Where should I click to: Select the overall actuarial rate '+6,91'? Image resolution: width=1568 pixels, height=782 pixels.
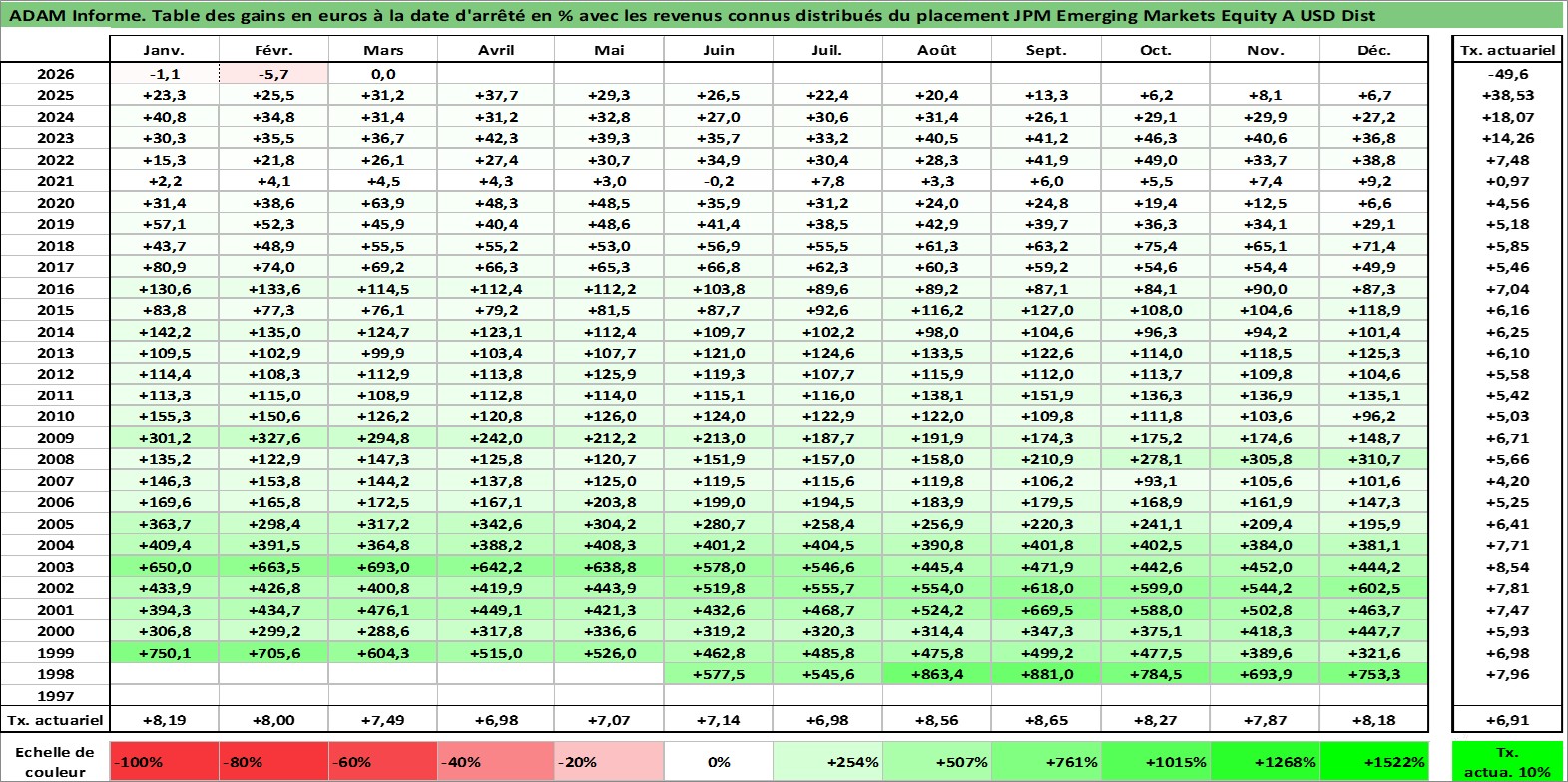coord(1507,719)
